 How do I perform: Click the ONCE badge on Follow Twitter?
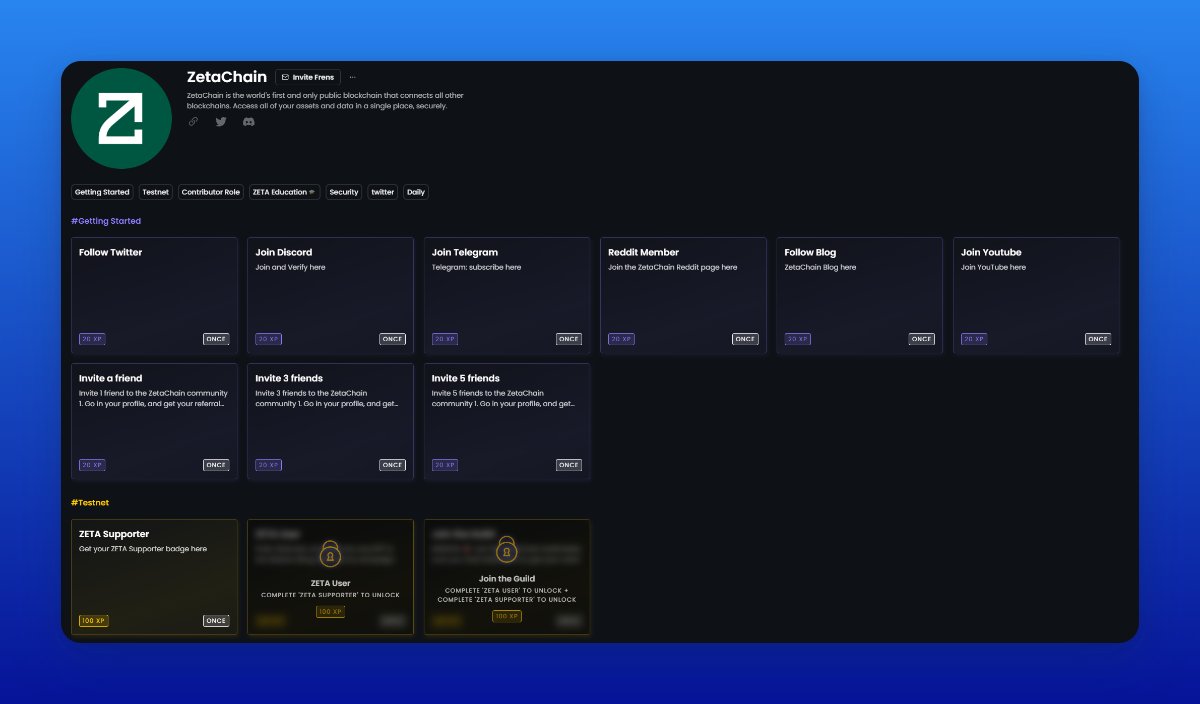(216, 339)
